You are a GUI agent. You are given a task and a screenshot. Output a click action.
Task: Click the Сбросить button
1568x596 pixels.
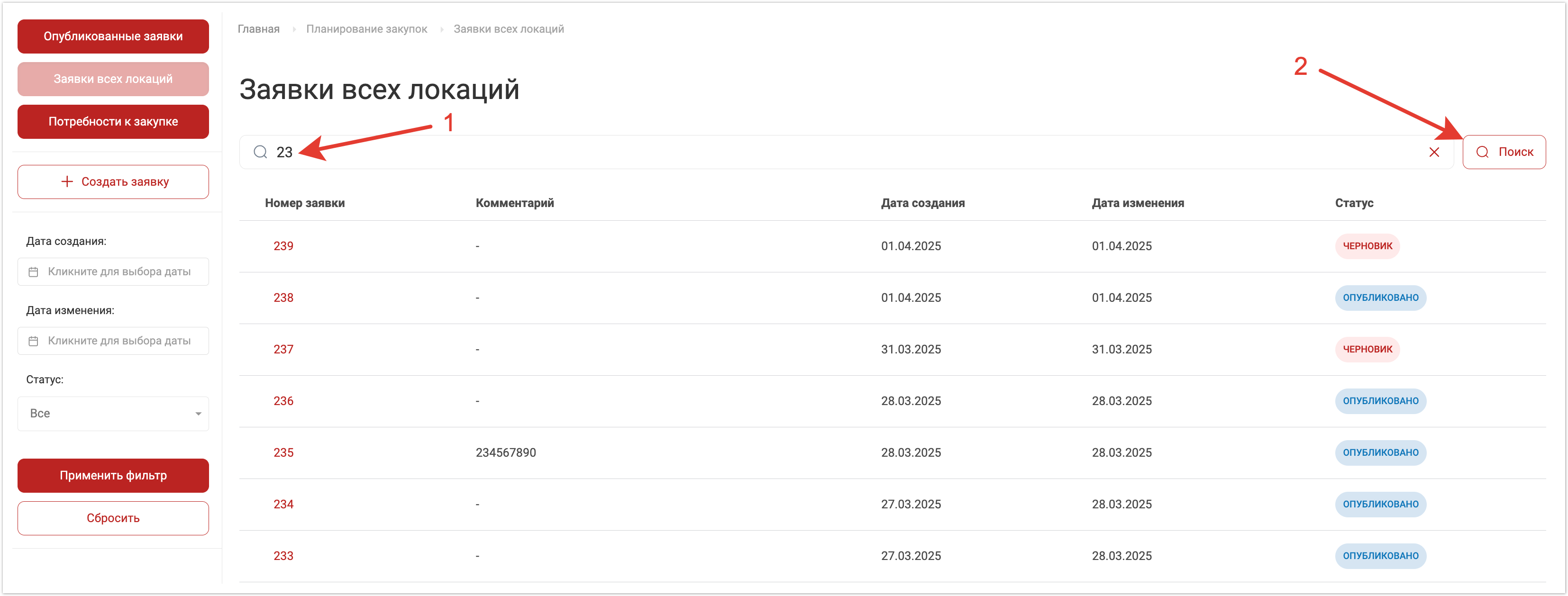coord(113,518)
